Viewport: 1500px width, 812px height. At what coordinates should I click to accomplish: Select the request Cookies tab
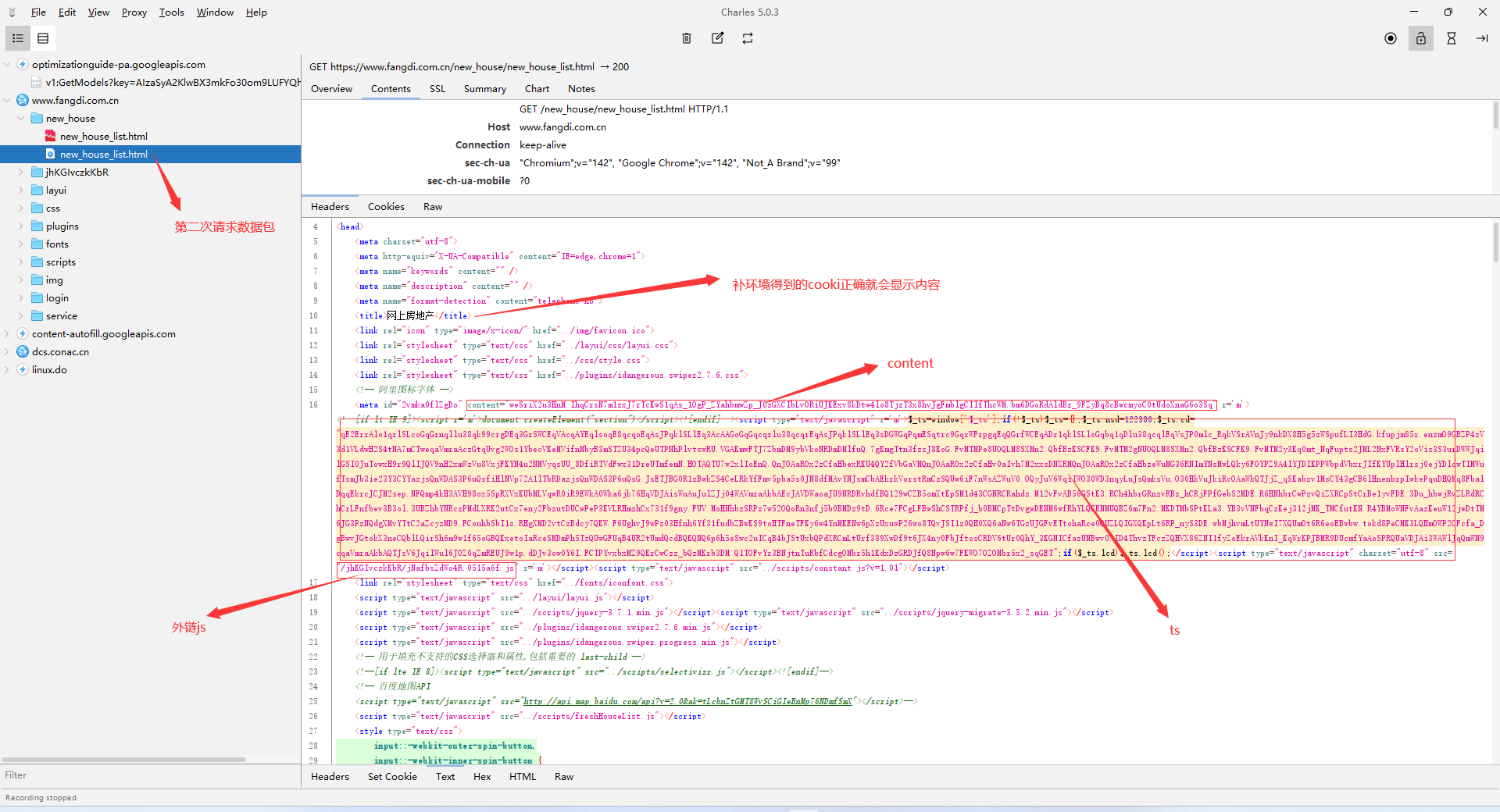click(x=386, y=207)
